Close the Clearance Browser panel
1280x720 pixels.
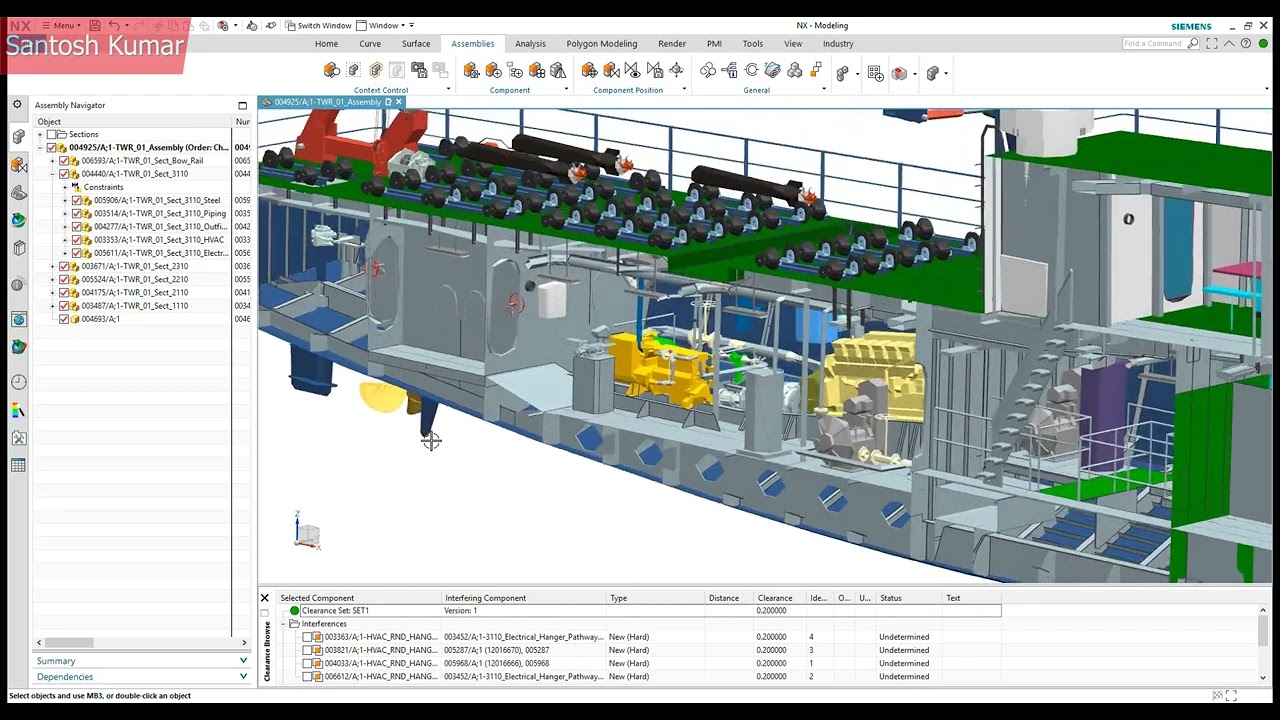pyautogui.click(x=265, y=598)
